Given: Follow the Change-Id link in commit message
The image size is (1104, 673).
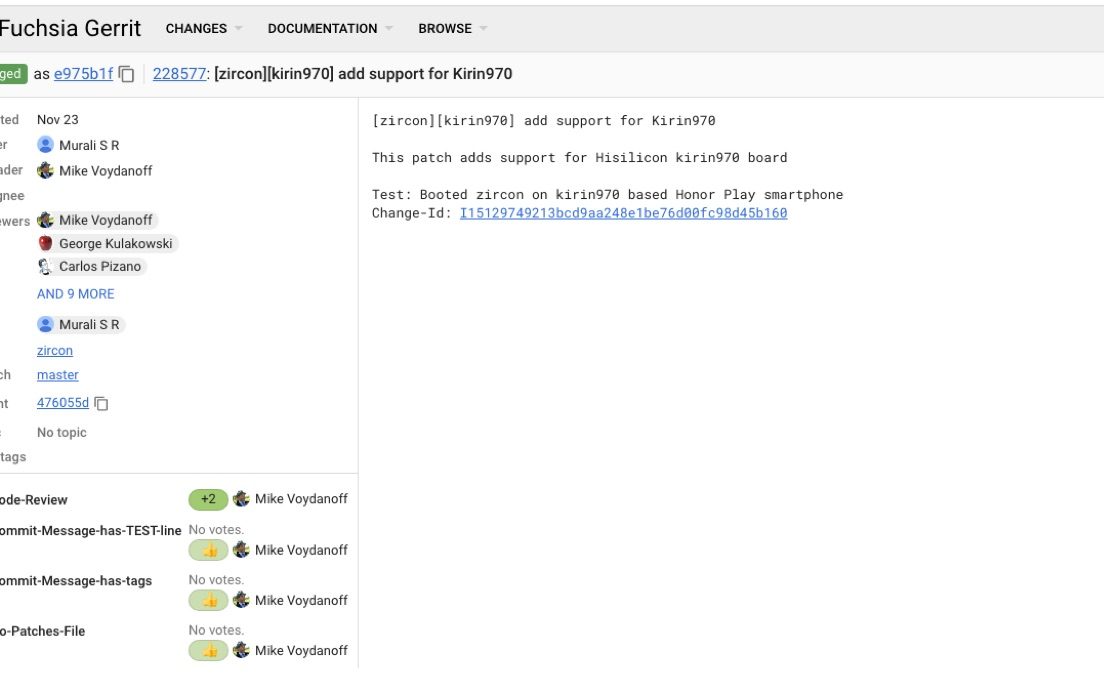Looking at the screenshot, I should (623, 213).
